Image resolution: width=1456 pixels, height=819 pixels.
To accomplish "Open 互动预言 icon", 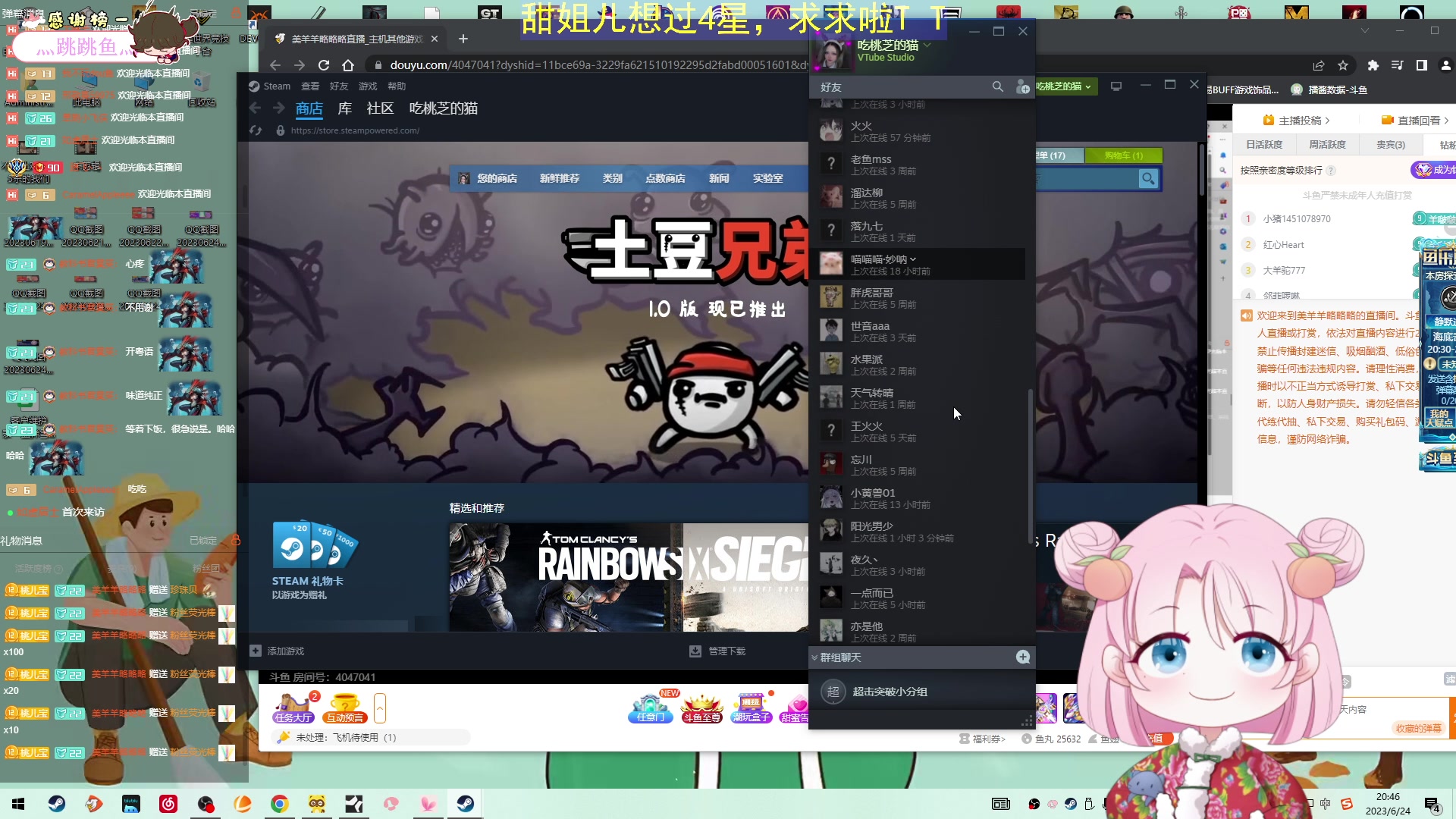I will pos(345,708).
